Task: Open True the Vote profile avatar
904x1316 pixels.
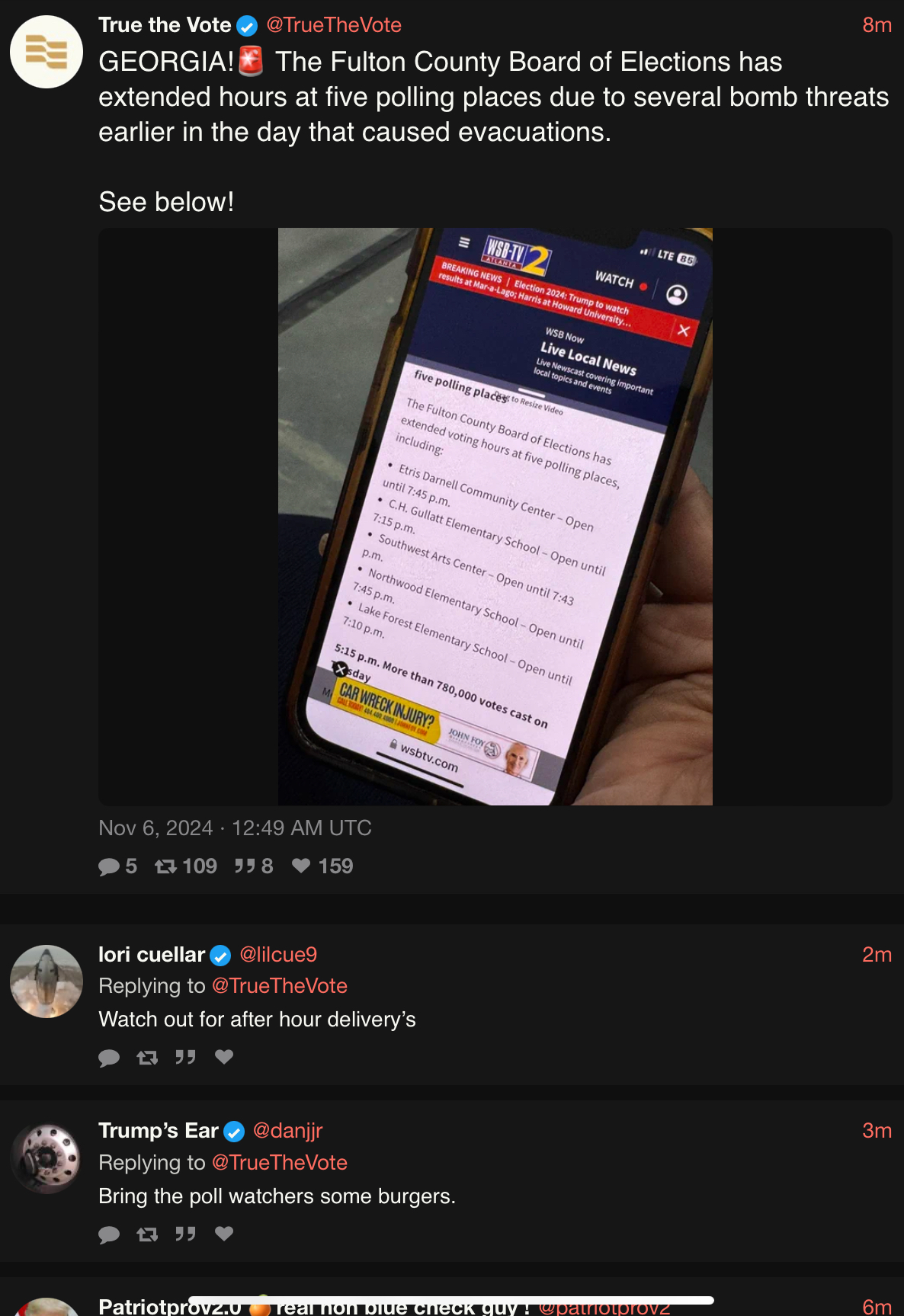Action: point(46,52)
